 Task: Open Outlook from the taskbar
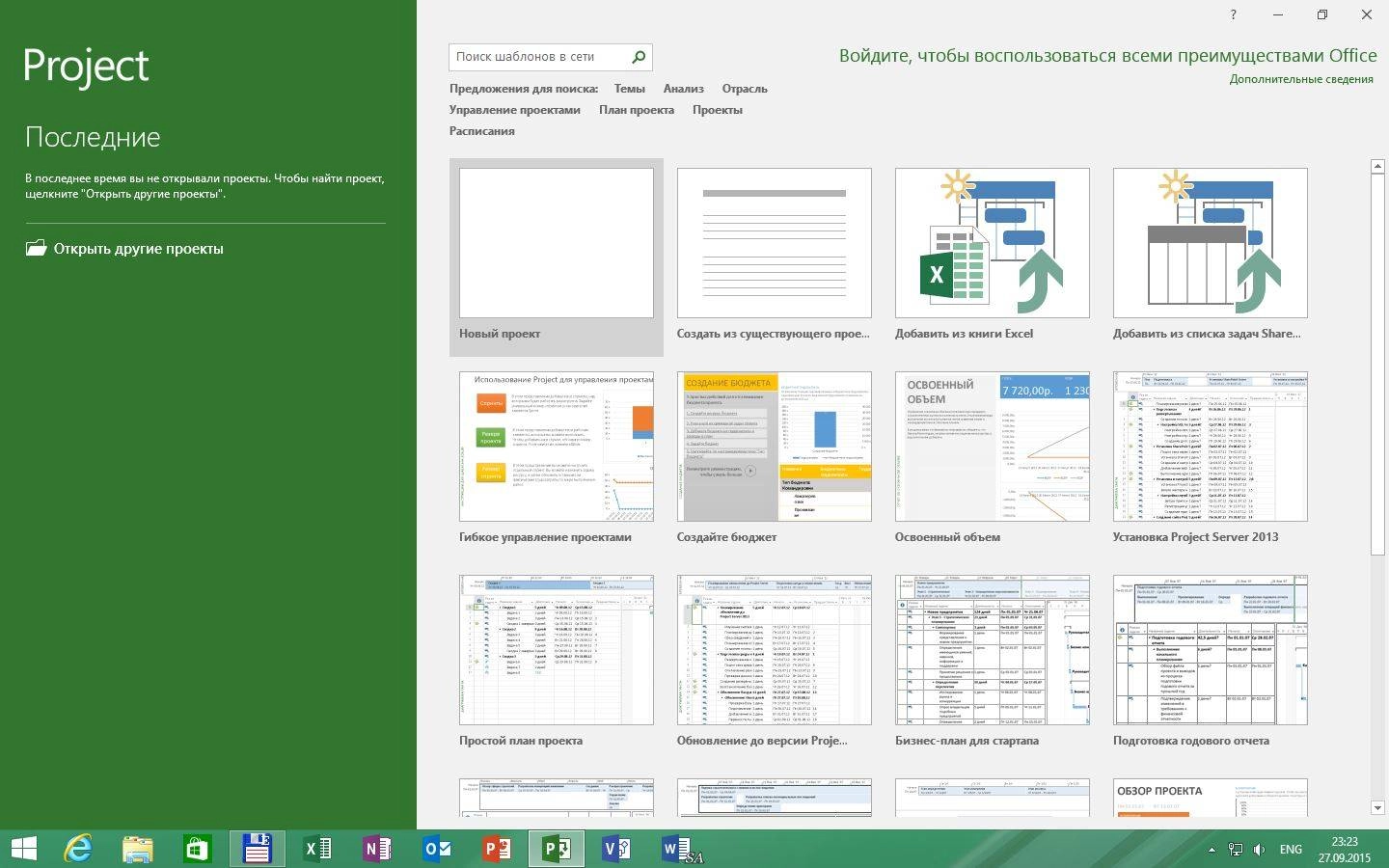click(437, 849)
